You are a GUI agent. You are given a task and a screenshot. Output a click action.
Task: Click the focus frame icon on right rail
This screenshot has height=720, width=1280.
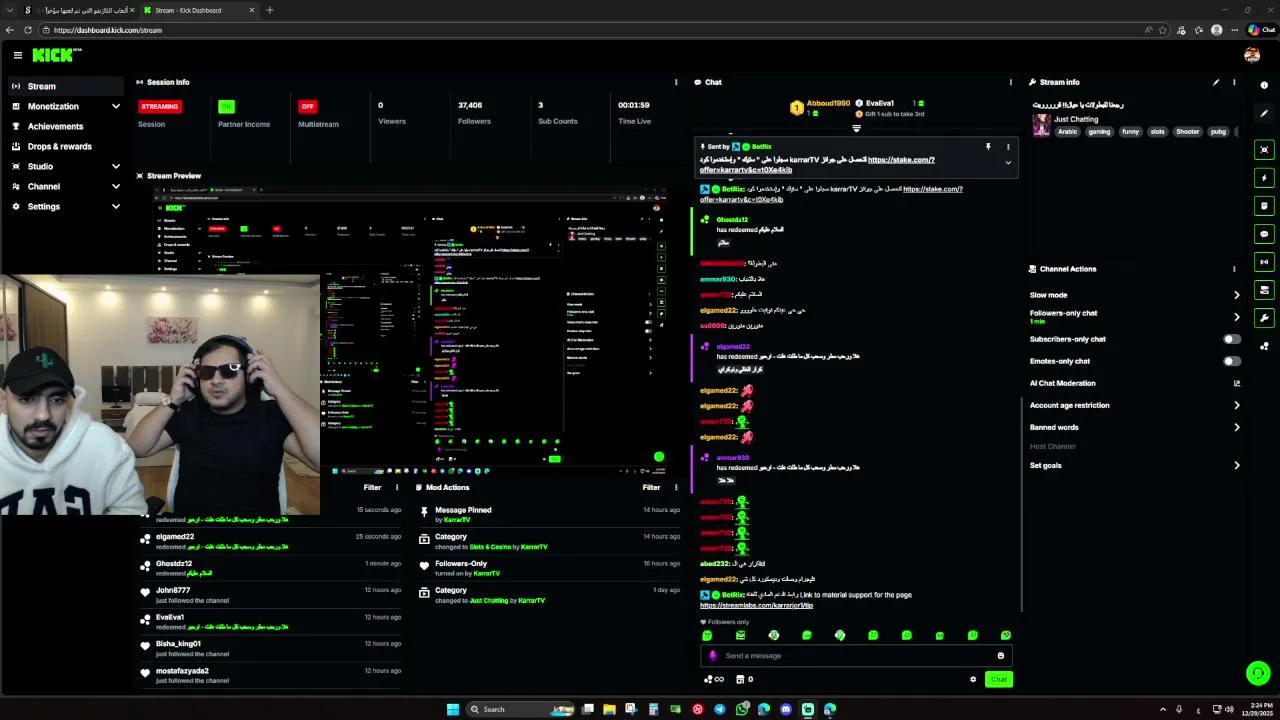click(1264, 150)
